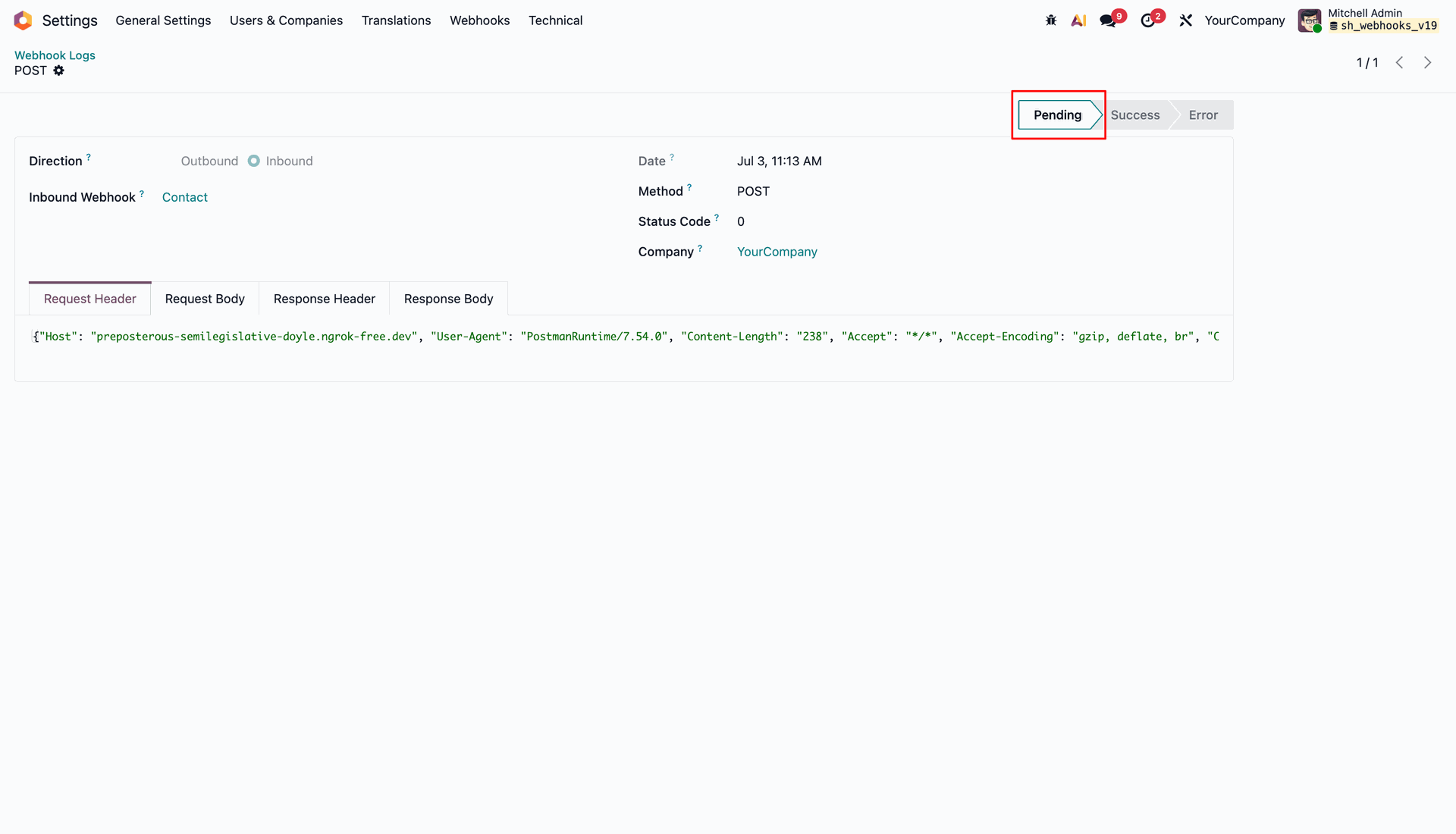Set status to Success
The image size is (1456, 834).
[1135, 115]
